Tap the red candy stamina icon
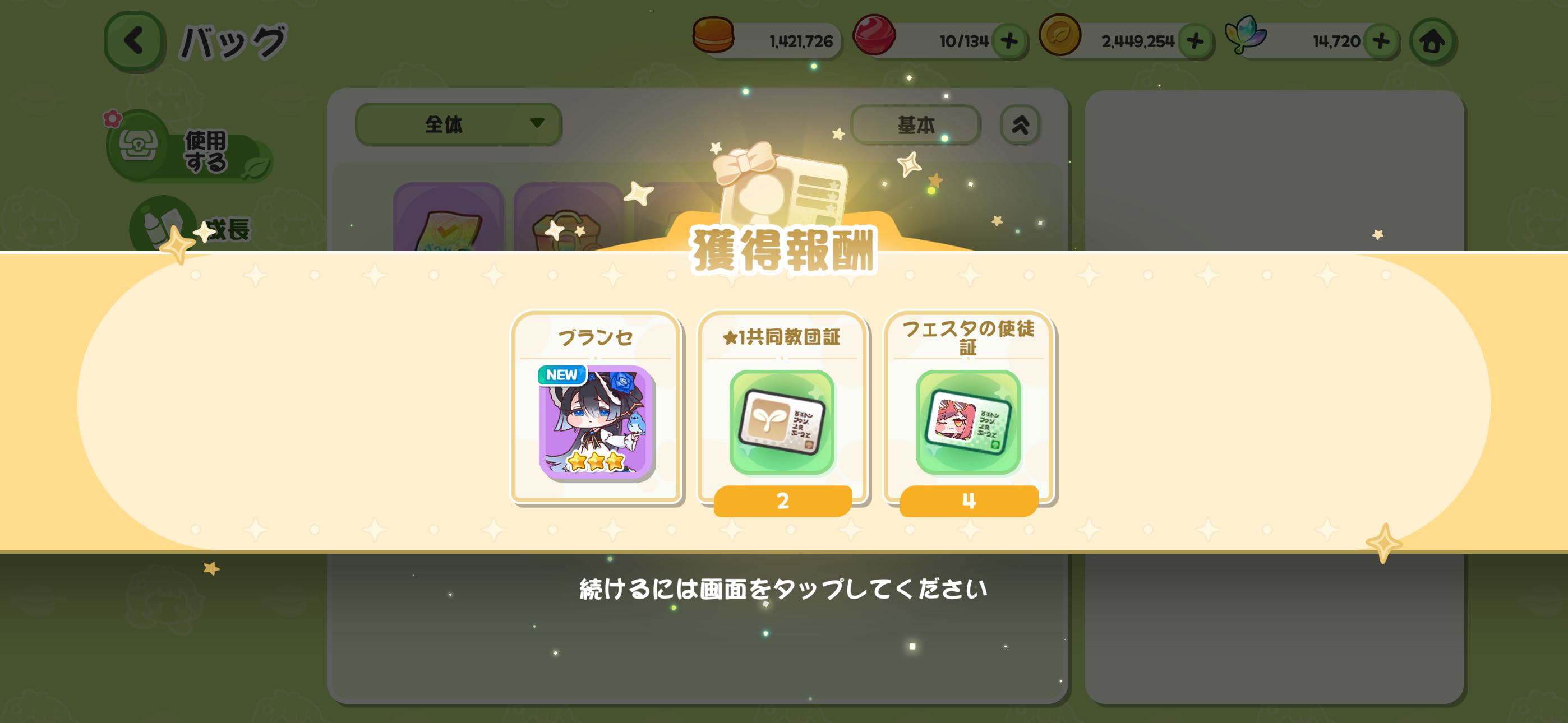 coord(874,35)
